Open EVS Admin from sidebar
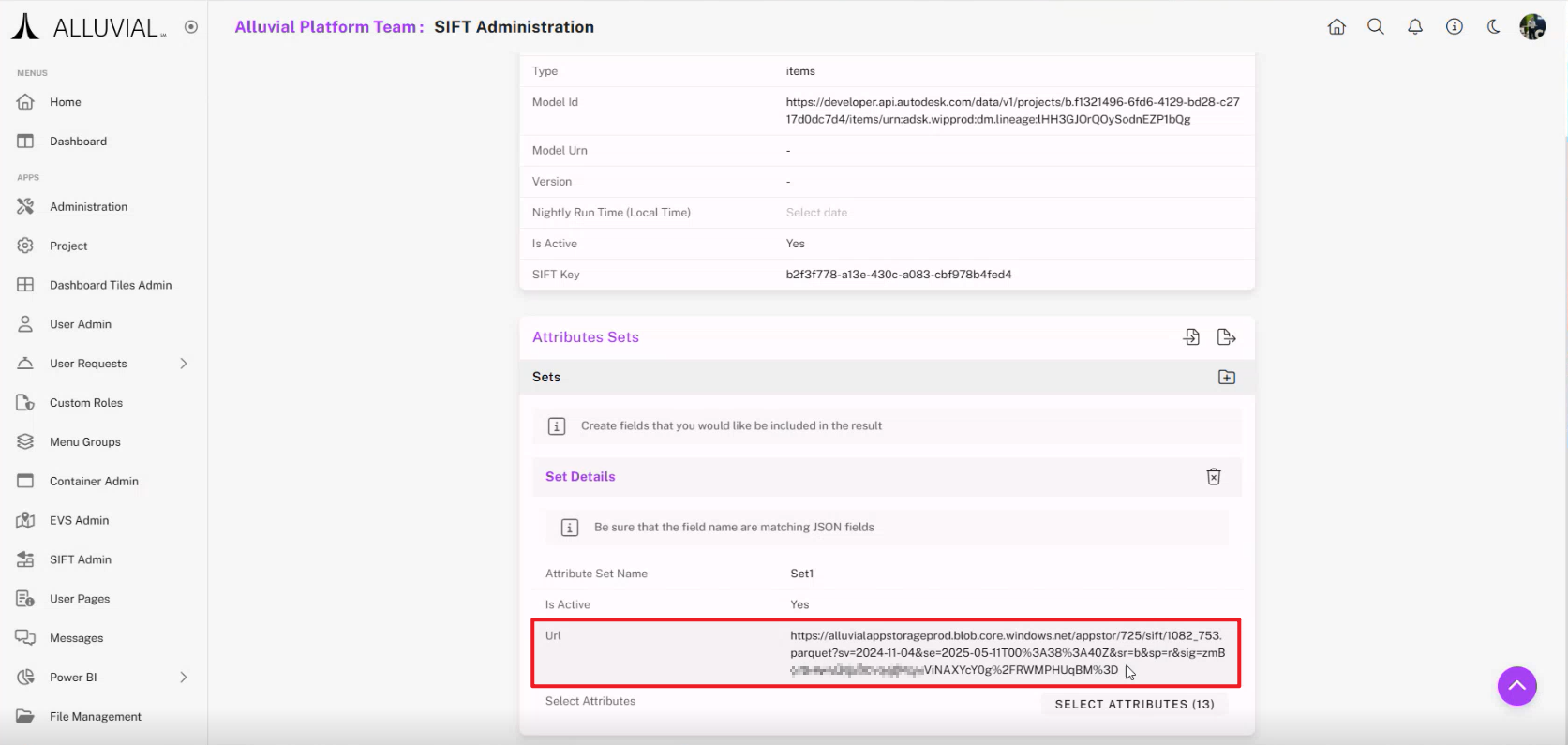 (x=79, y=520)
